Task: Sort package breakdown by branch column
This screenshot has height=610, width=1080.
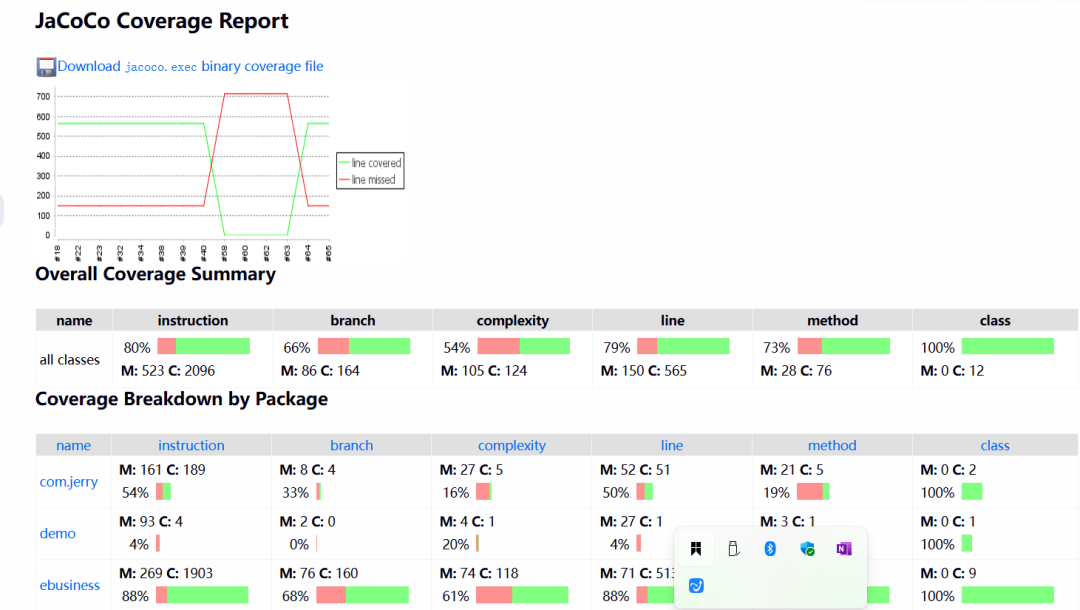Action: click(351, 445)
